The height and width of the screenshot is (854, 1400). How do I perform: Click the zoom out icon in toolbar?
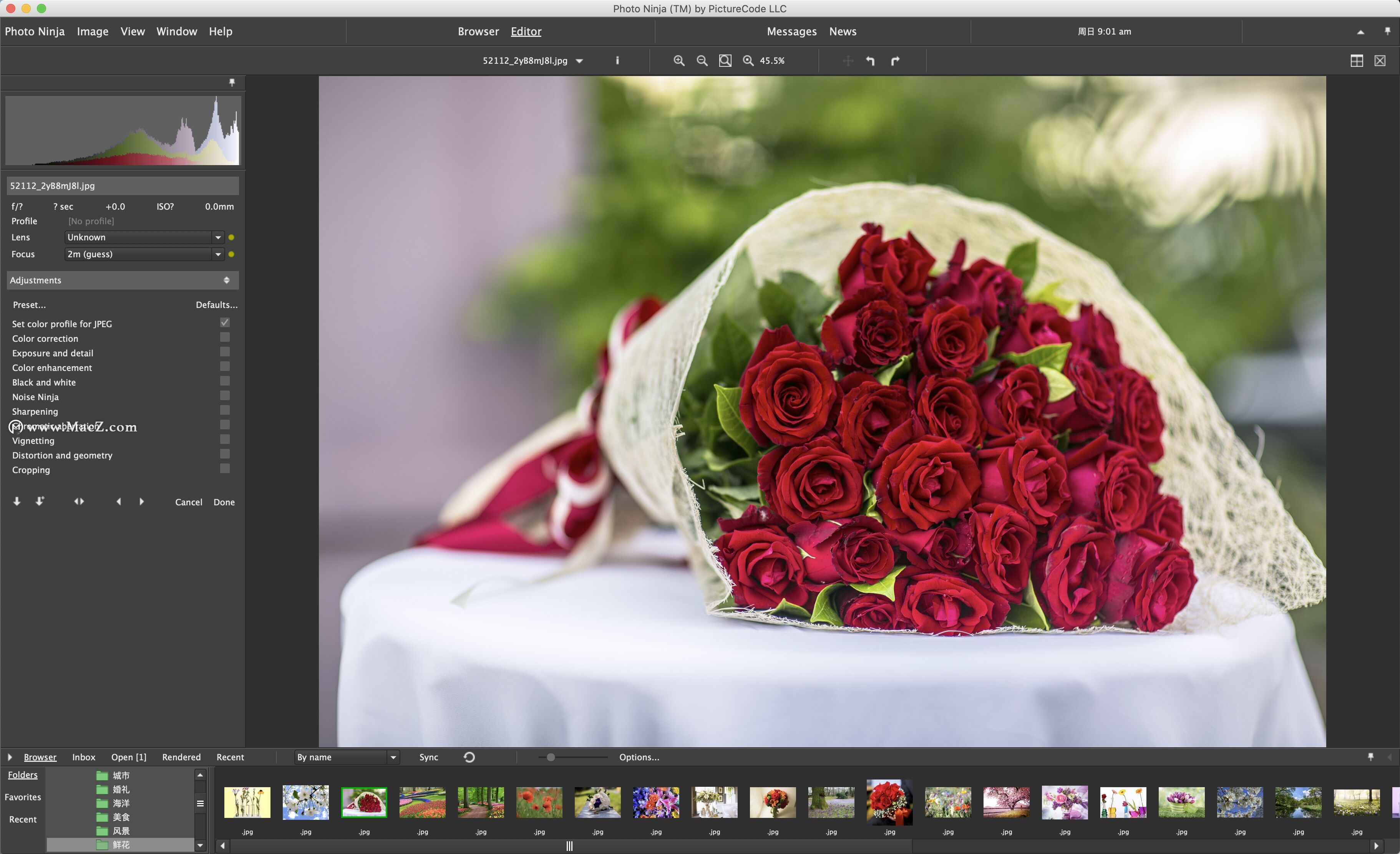click(702, 61)
